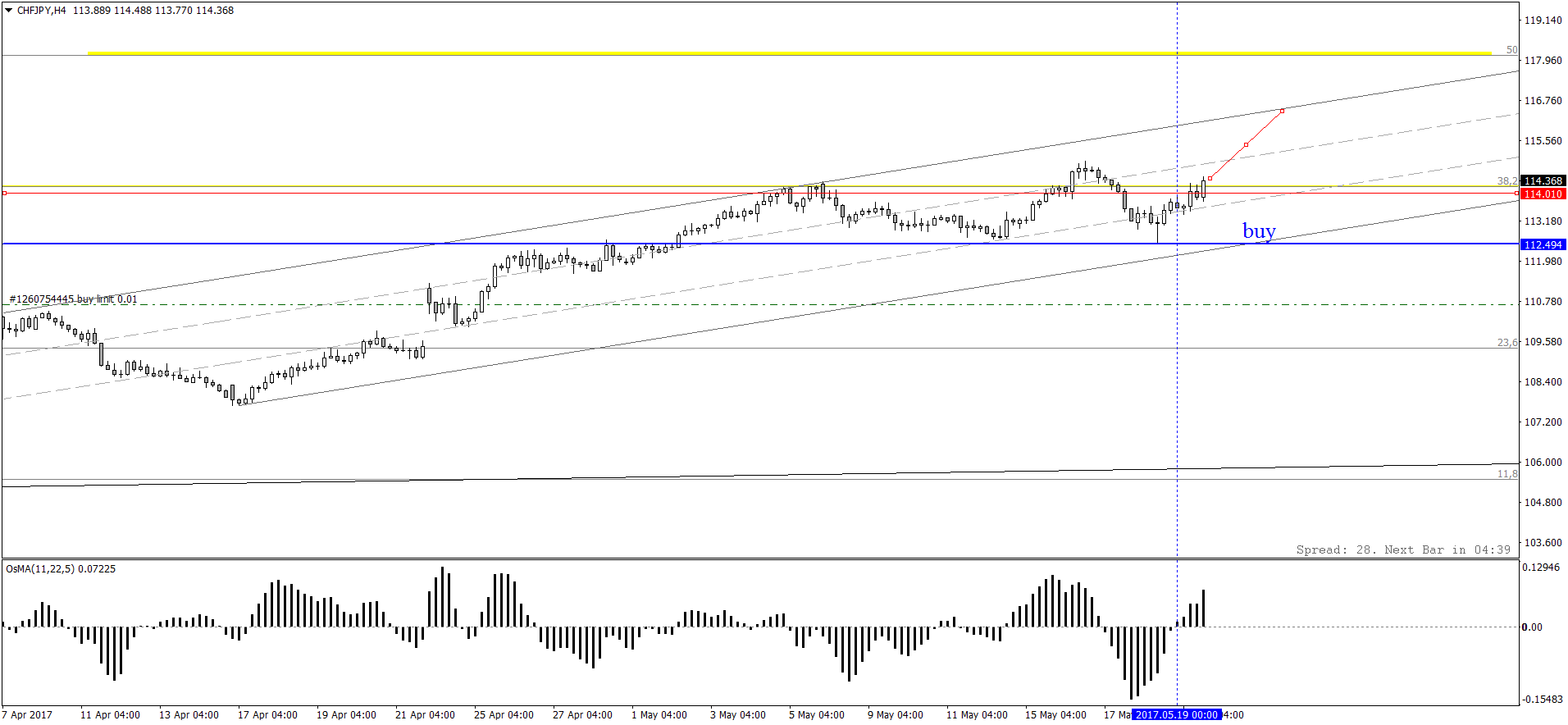1568x725 pixels.
Task: Click the 17 Apr 04:00 time label
Action: [x=267, y=715]
